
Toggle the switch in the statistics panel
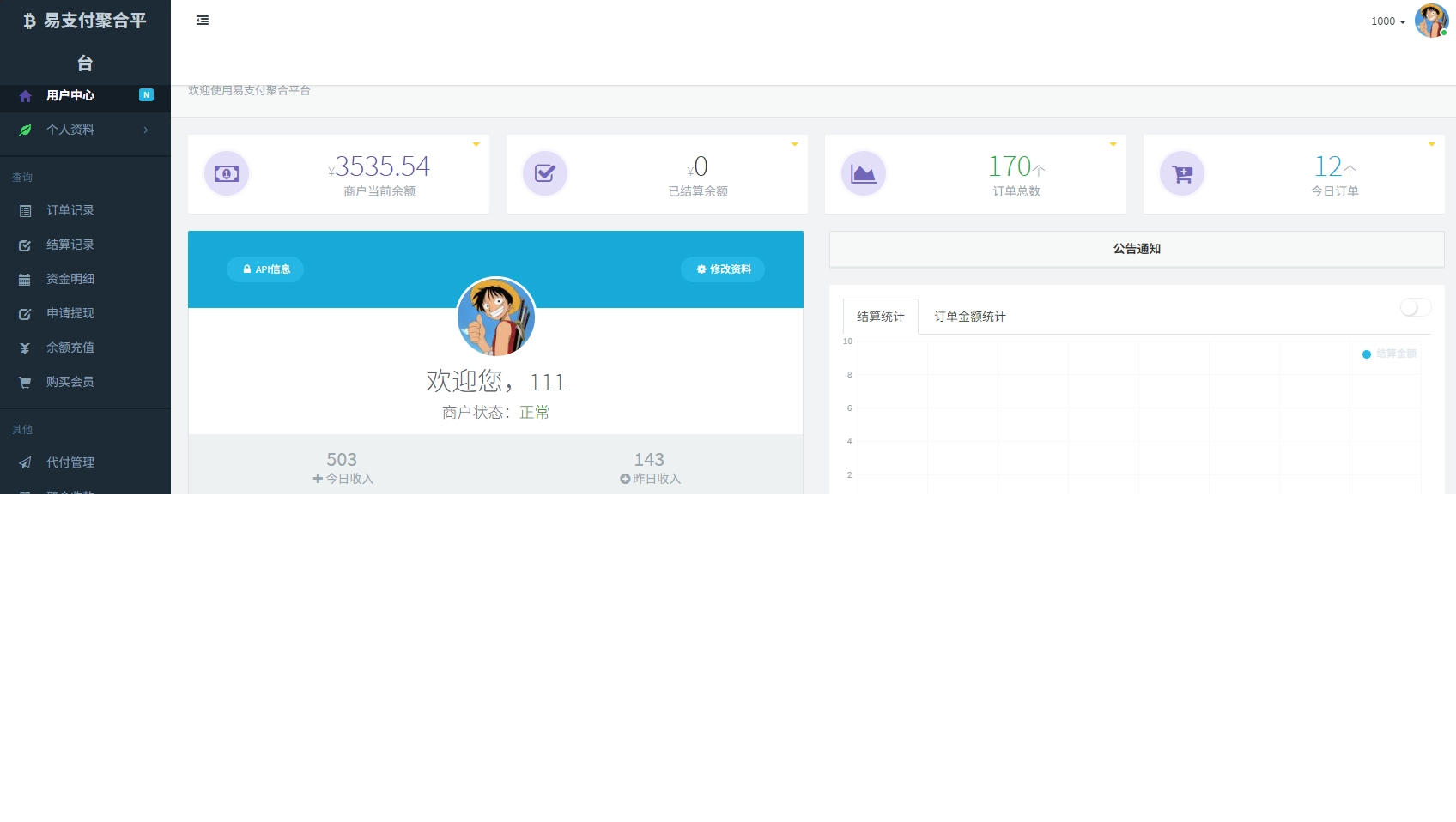point(1416,307)
